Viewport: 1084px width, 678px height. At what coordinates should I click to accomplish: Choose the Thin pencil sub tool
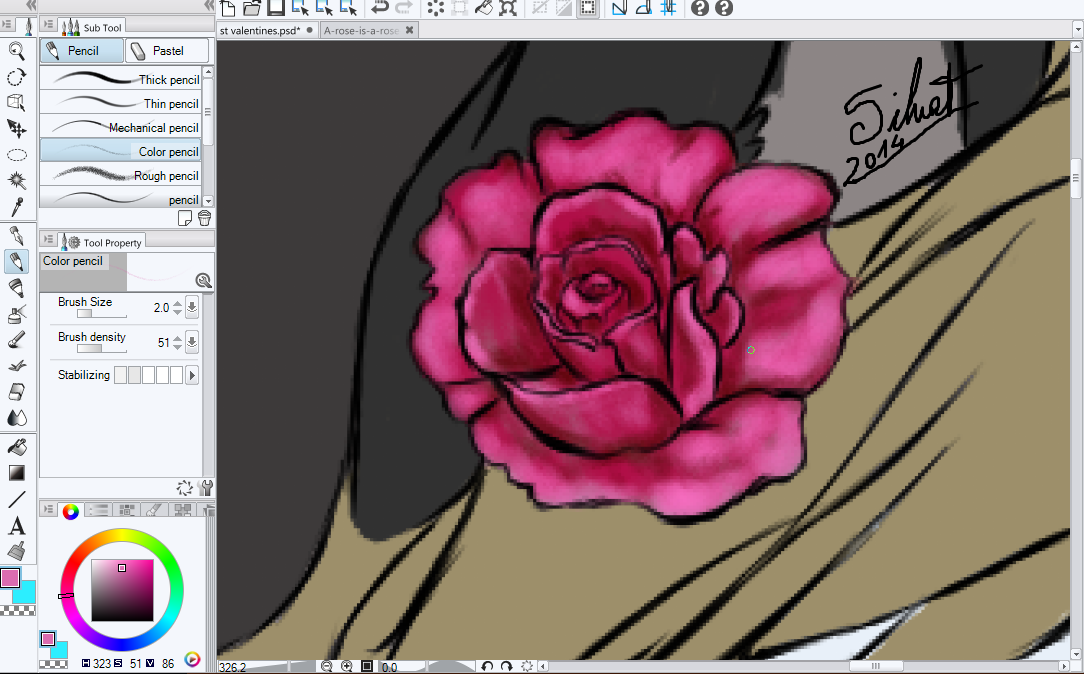tap(121, 103)
